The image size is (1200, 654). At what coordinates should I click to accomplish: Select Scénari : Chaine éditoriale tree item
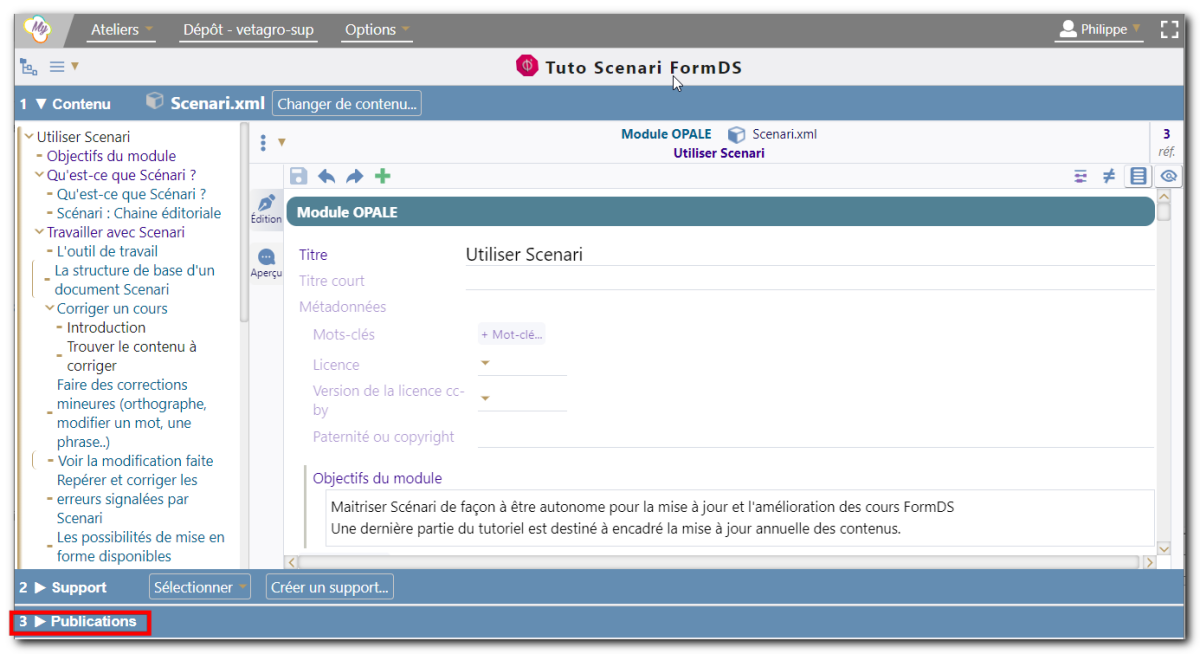[139, 213]
